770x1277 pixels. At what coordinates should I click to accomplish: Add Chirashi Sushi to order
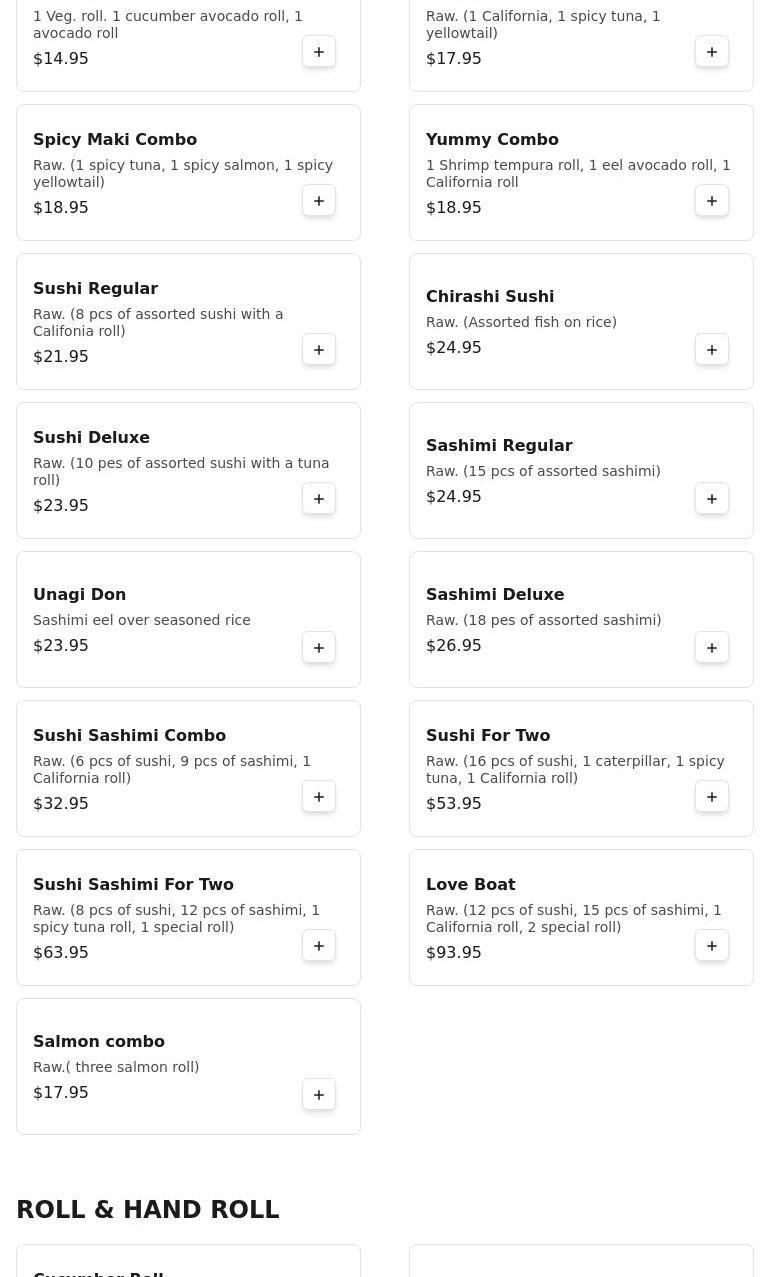click(712, 350)
